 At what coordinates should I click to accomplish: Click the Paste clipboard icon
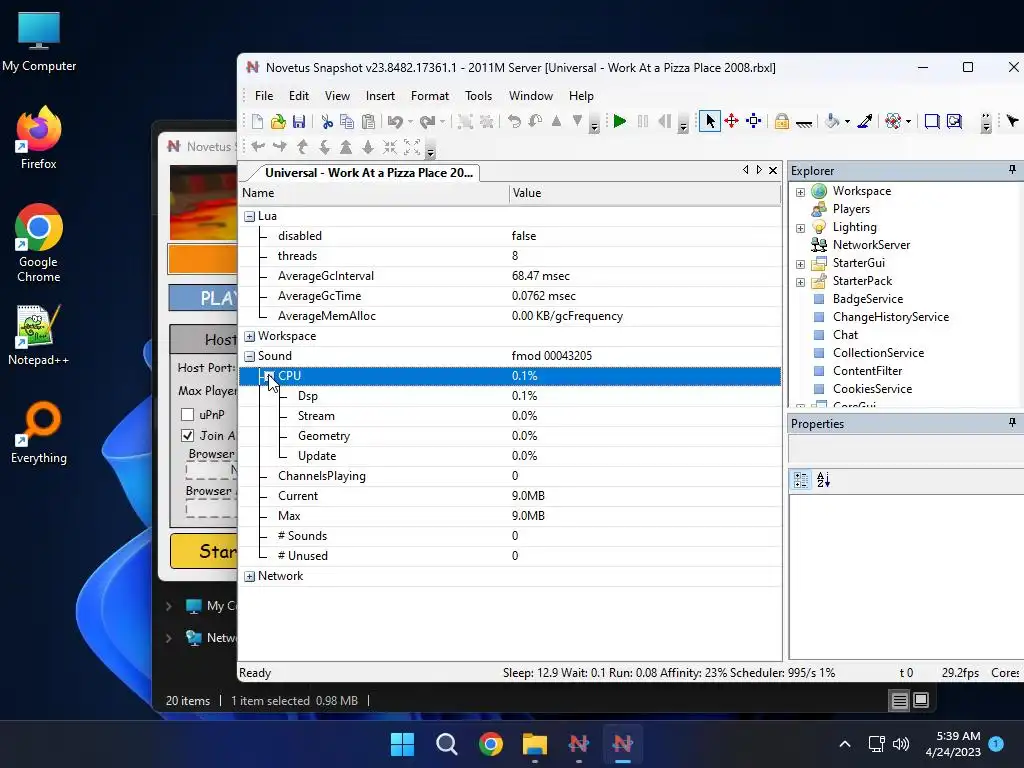368,121
